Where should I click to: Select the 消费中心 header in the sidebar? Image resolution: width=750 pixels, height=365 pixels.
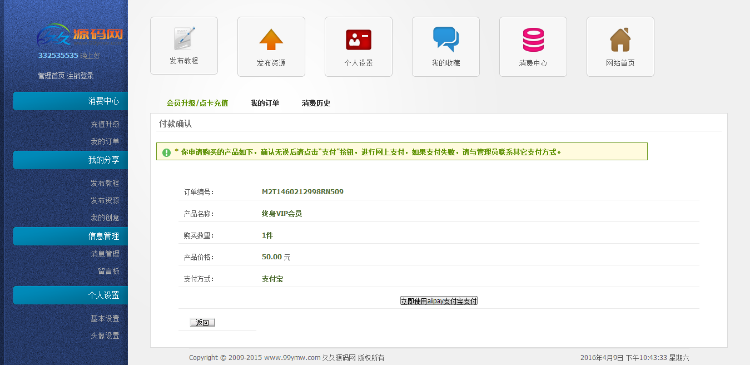(x=70, y=101)
